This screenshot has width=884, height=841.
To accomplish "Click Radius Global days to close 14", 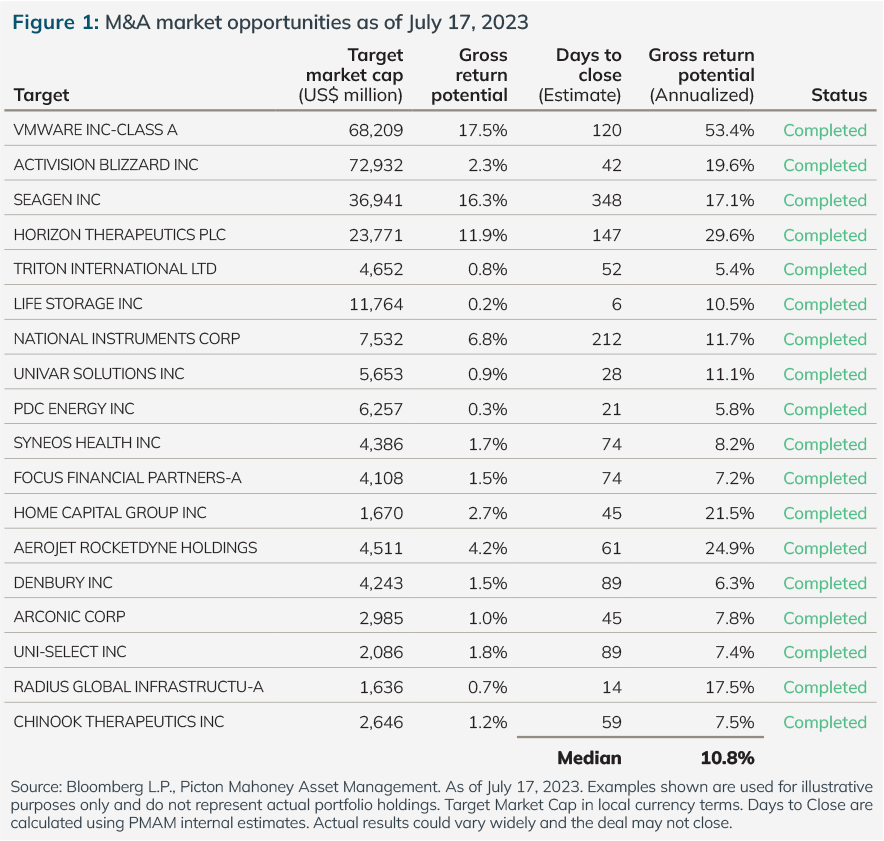I will tap(612, 687).
